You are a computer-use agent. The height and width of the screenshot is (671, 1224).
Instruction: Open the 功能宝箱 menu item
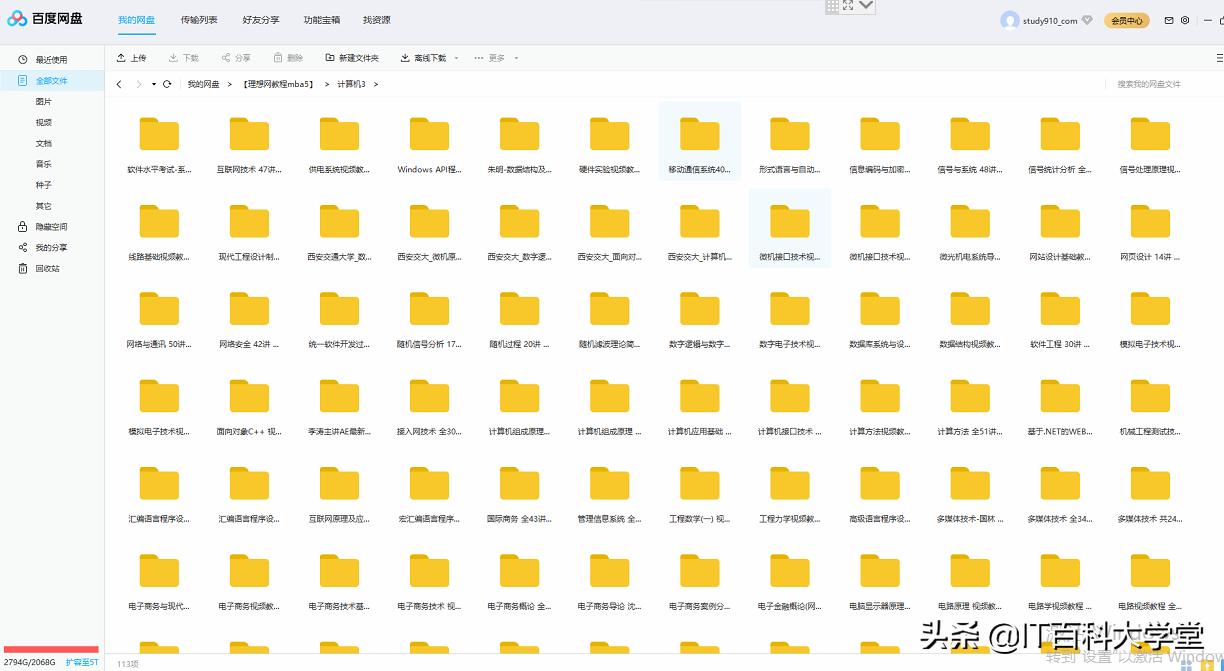(321, 19)
